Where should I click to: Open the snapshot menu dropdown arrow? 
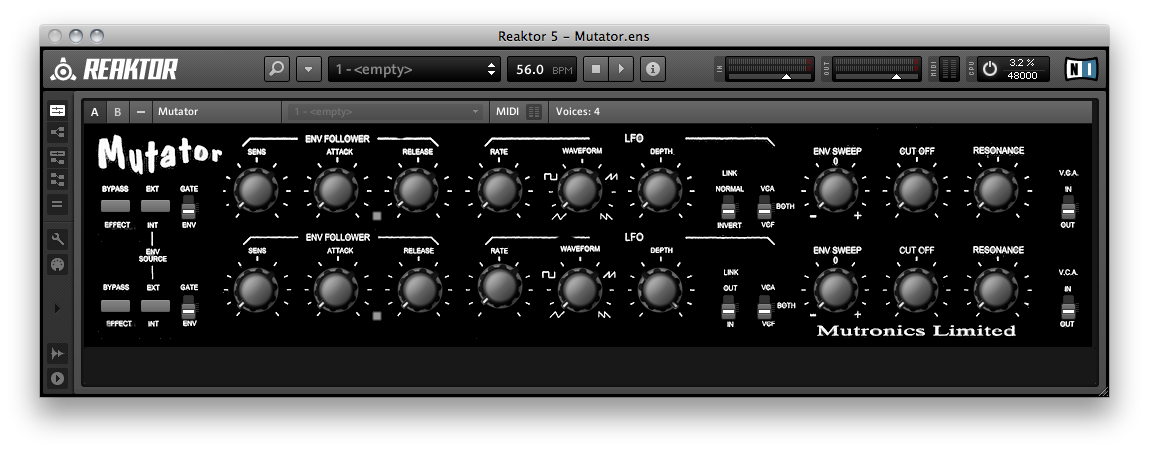(309, 69)
